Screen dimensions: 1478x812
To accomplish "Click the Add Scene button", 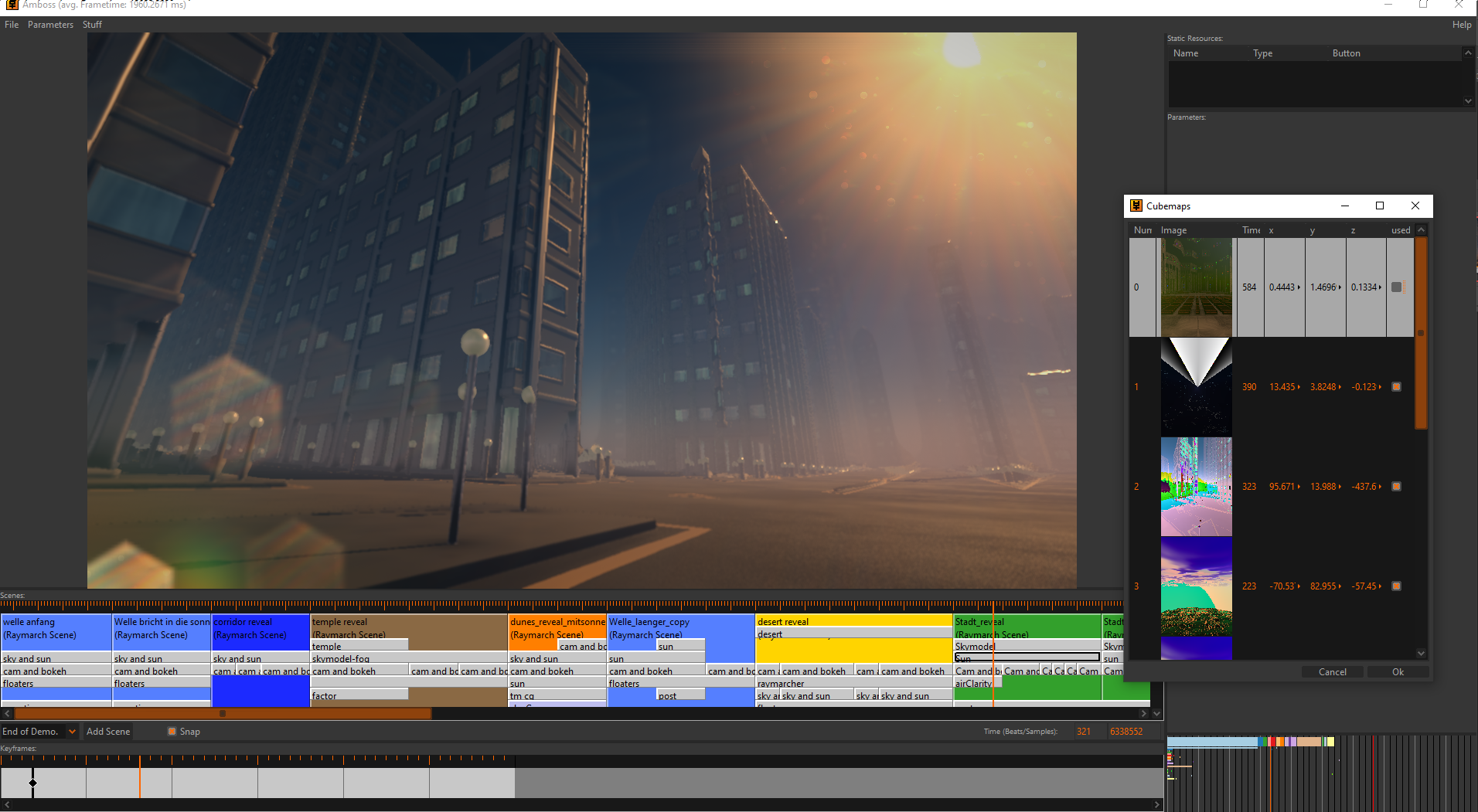I will pyautogui.click(x=108, y=732).
